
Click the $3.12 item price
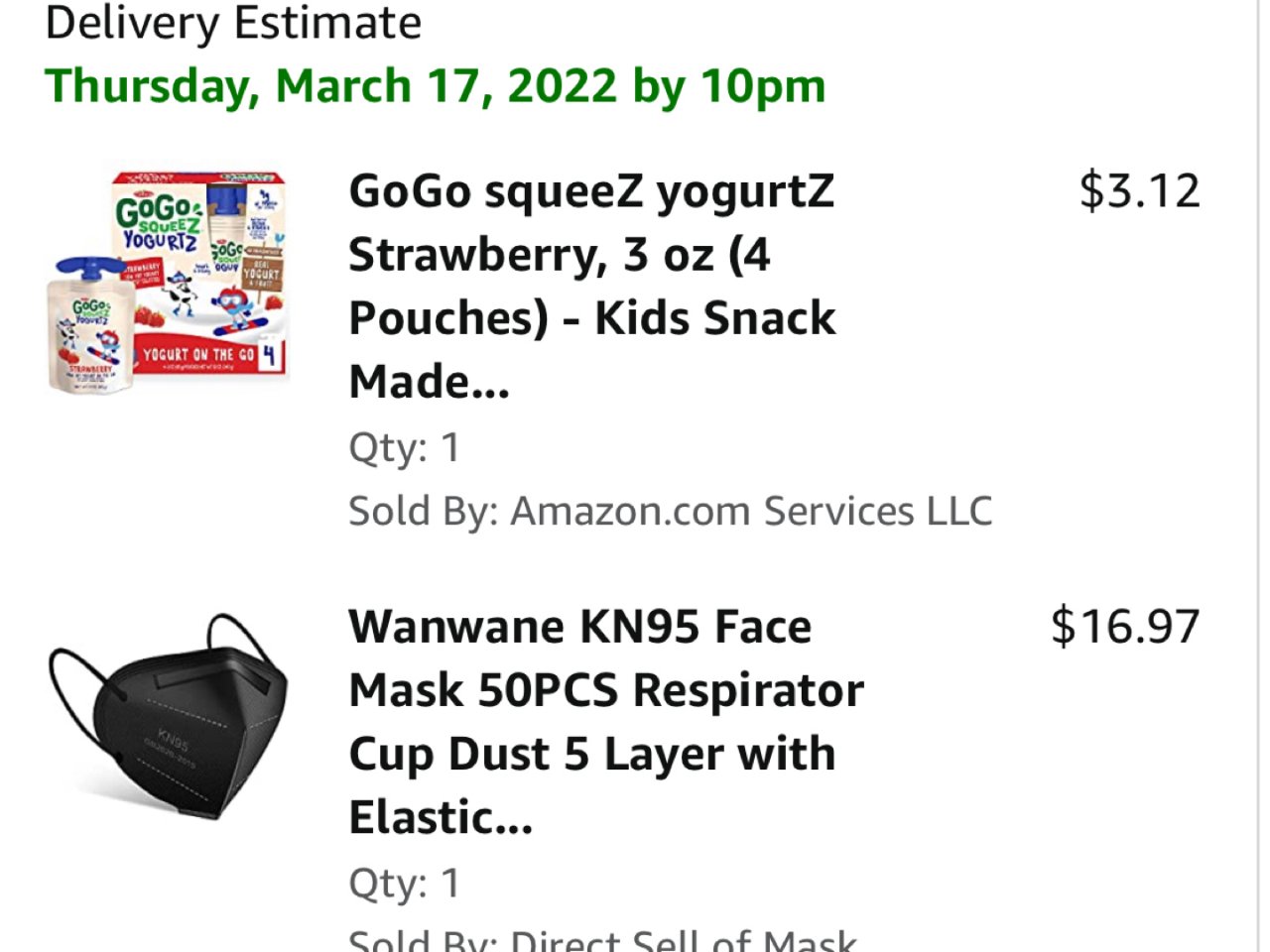[1139, 190]
